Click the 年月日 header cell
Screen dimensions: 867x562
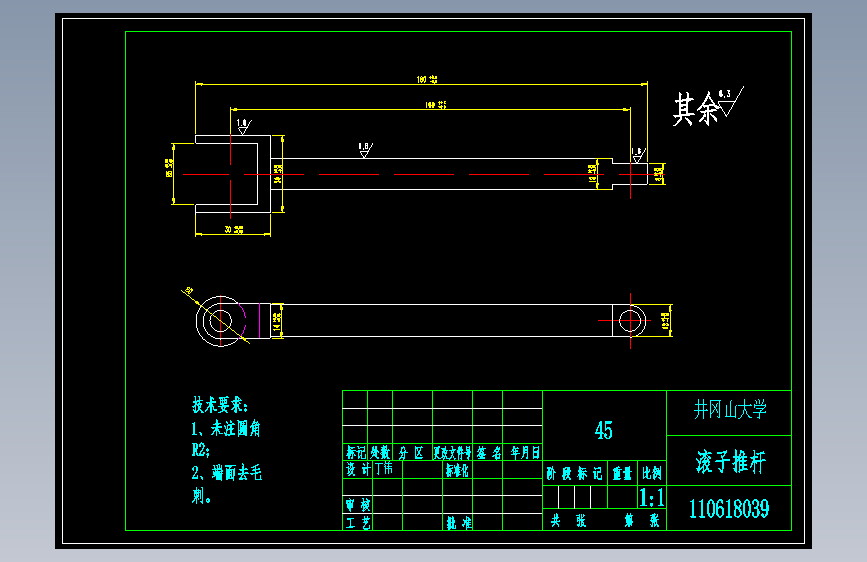pyautogui.click(x=524, y=452)
